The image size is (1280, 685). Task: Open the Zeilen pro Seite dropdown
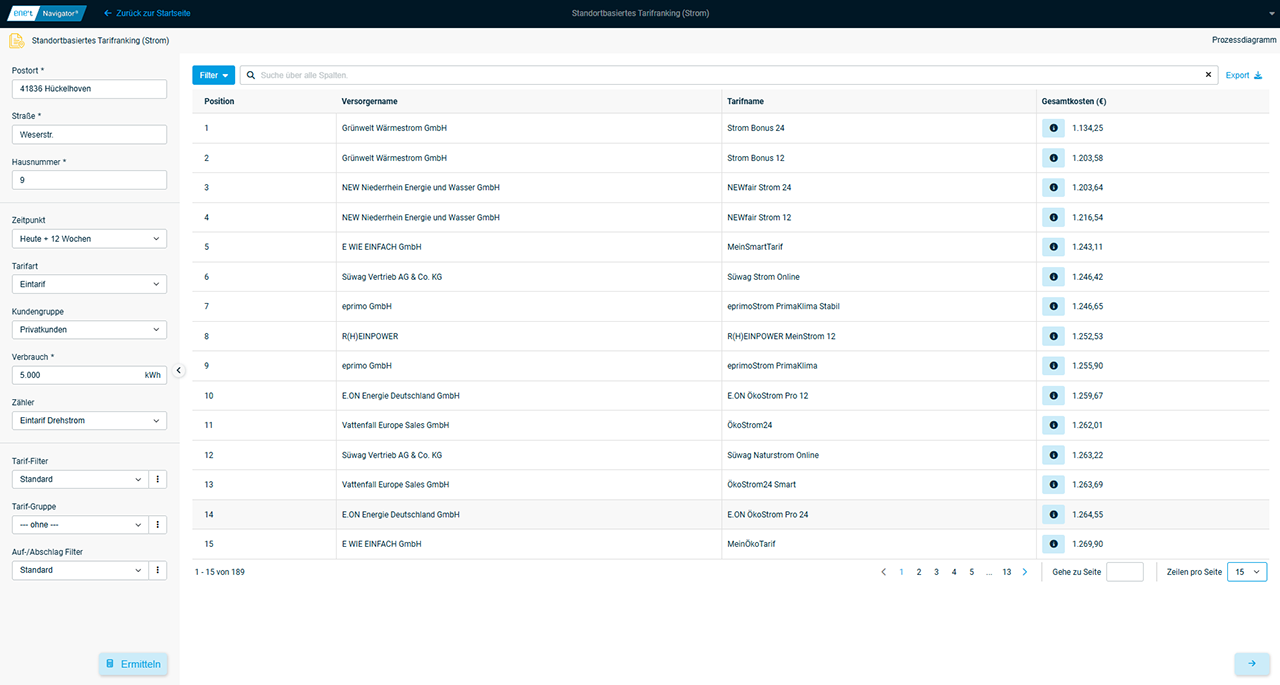(x=1246, y=572)
